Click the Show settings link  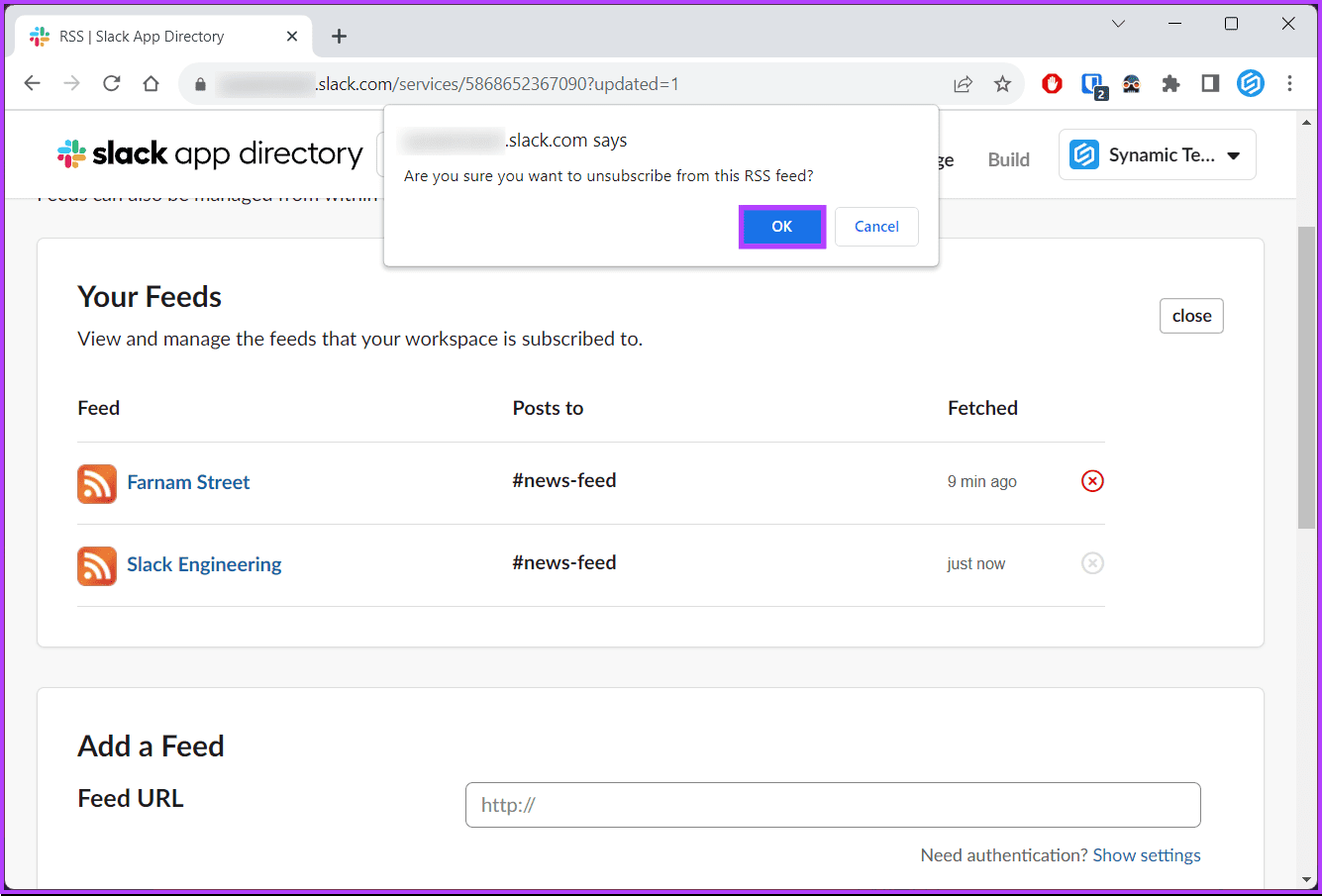tap(1146, 855)
